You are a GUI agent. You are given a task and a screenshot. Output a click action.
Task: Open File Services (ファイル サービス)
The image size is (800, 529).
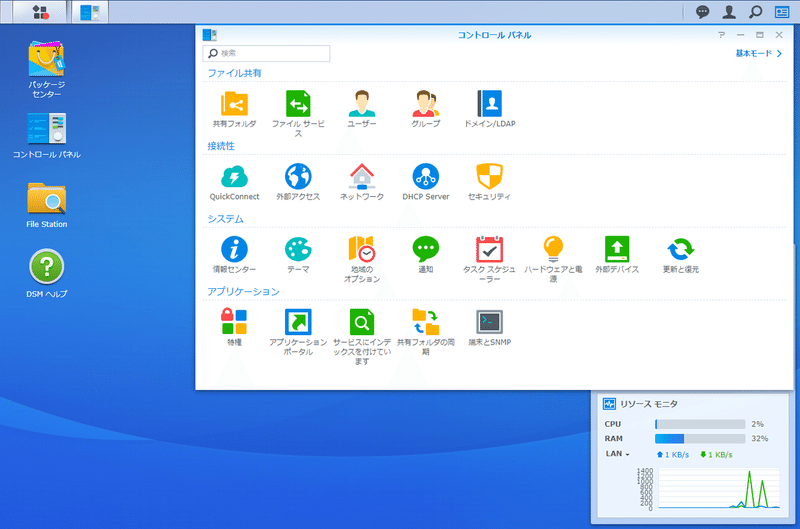coord(298,104)
